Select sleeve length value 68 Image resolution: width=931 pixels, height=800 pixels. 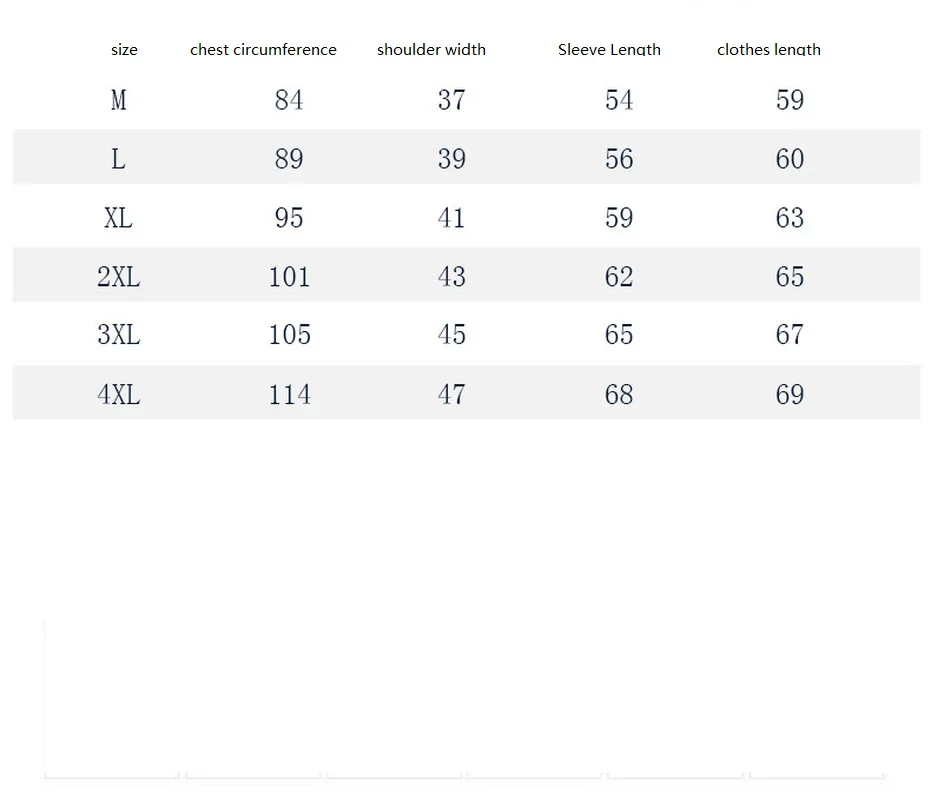coord(619,394)
